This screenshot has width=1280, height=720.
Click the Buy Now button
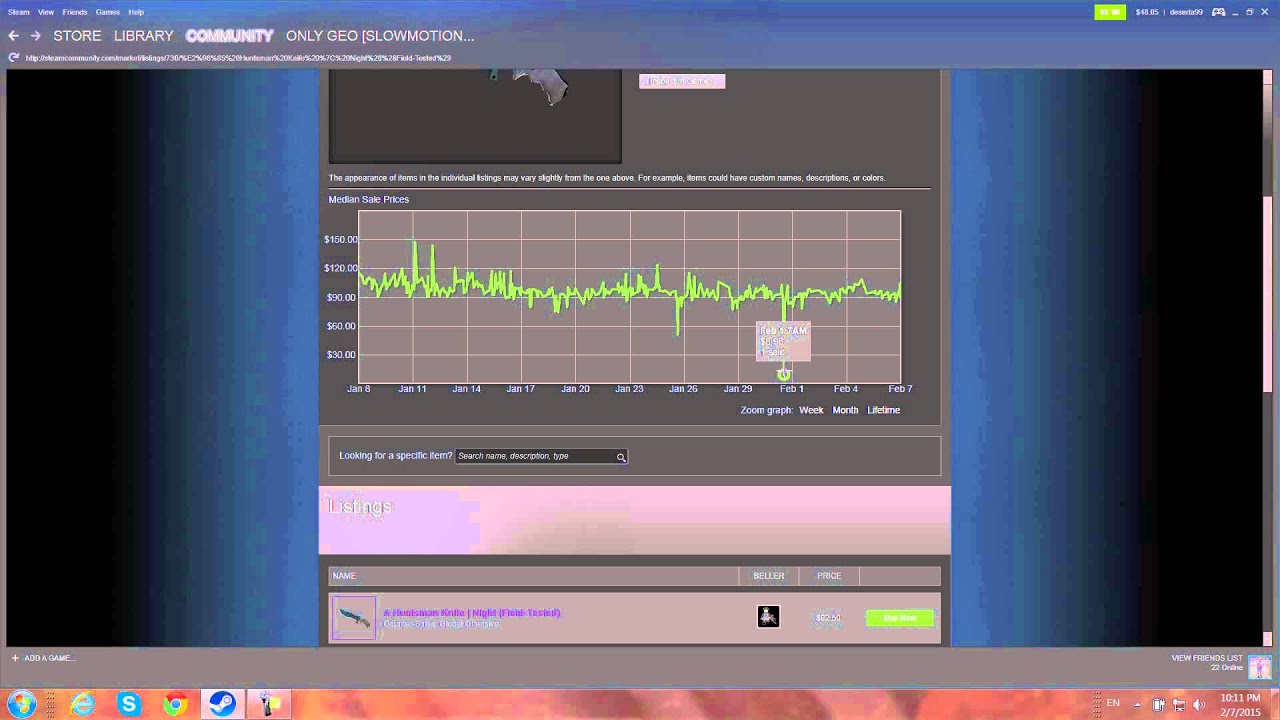tap(900, 618)
